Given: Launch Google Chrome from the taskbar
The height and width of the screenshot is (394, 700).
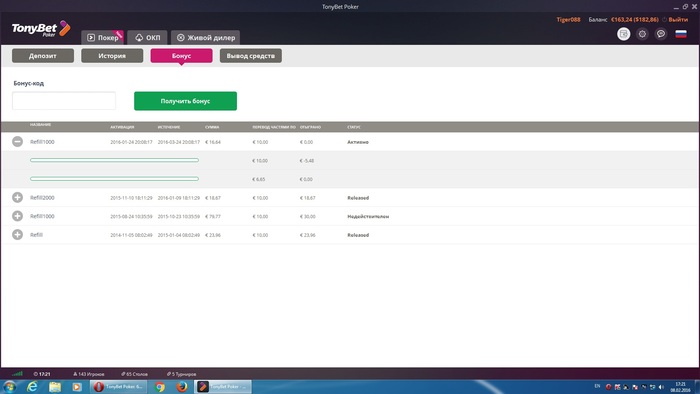Looking at the screenshot, I should [159, 386].
